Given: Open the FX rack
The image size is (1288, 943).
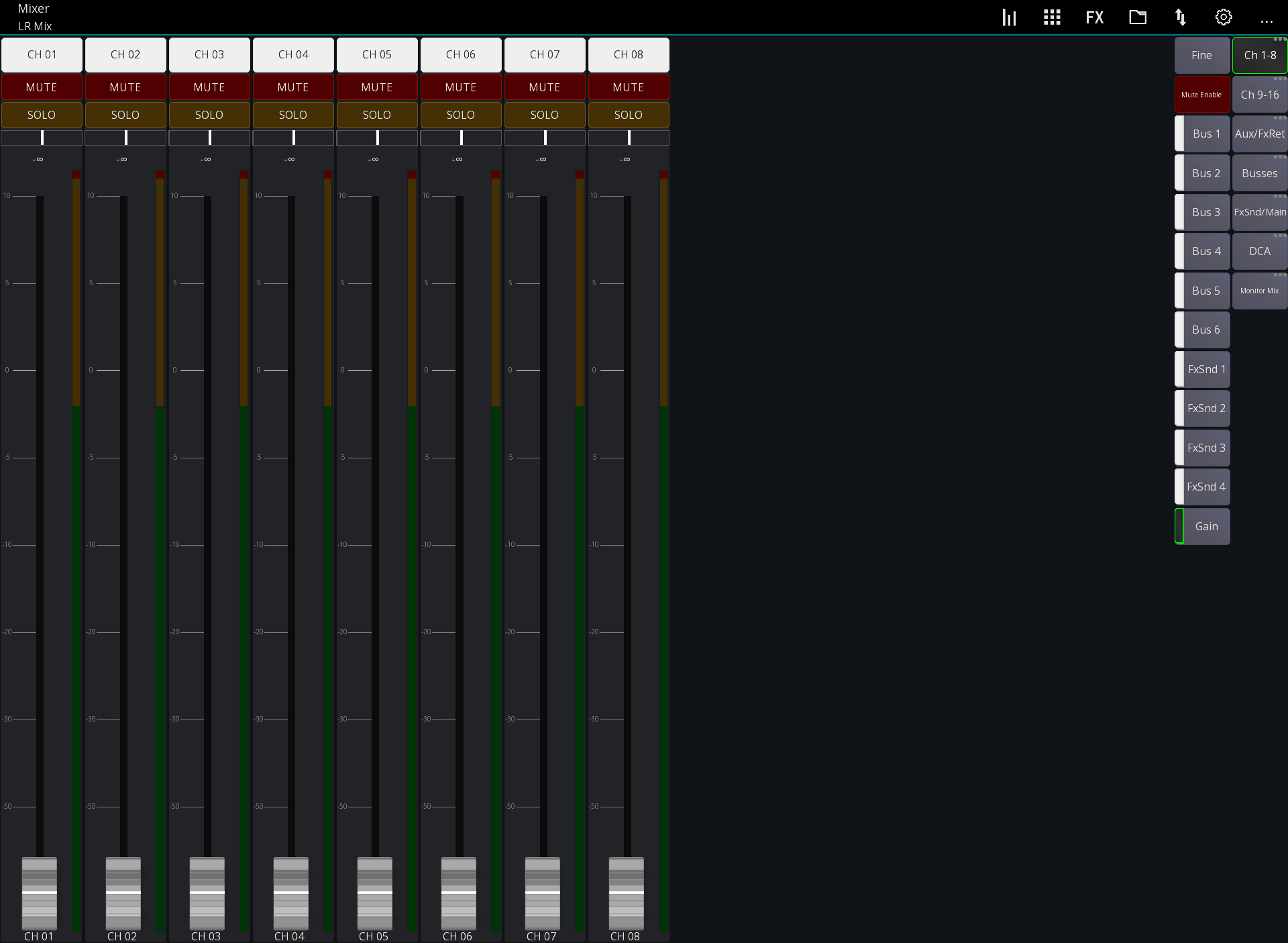Looking at the screenshot, I should point(1095,17).
